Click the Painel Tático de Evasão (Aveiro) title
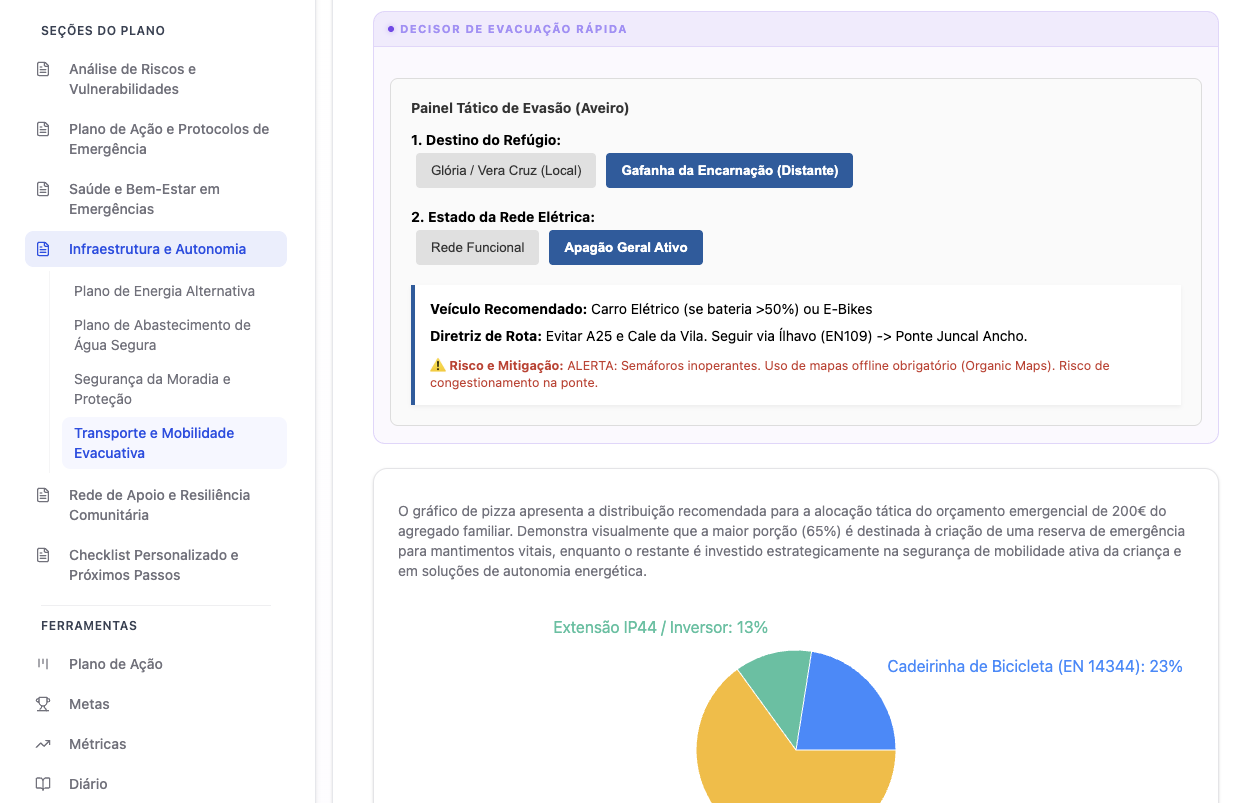Image resolution: width=1253 pixels, height=803 pixels. pyautogui.click(x=520, y=107)
